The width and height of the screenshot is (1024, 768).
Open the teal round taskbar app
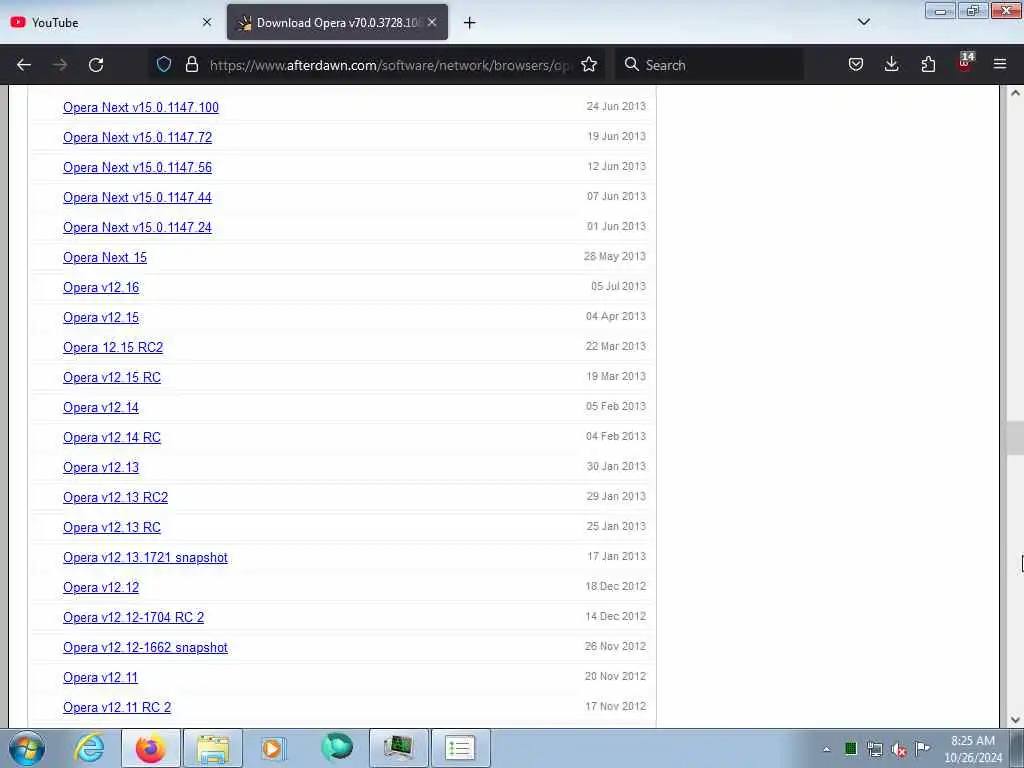click(x=337, y=747)
